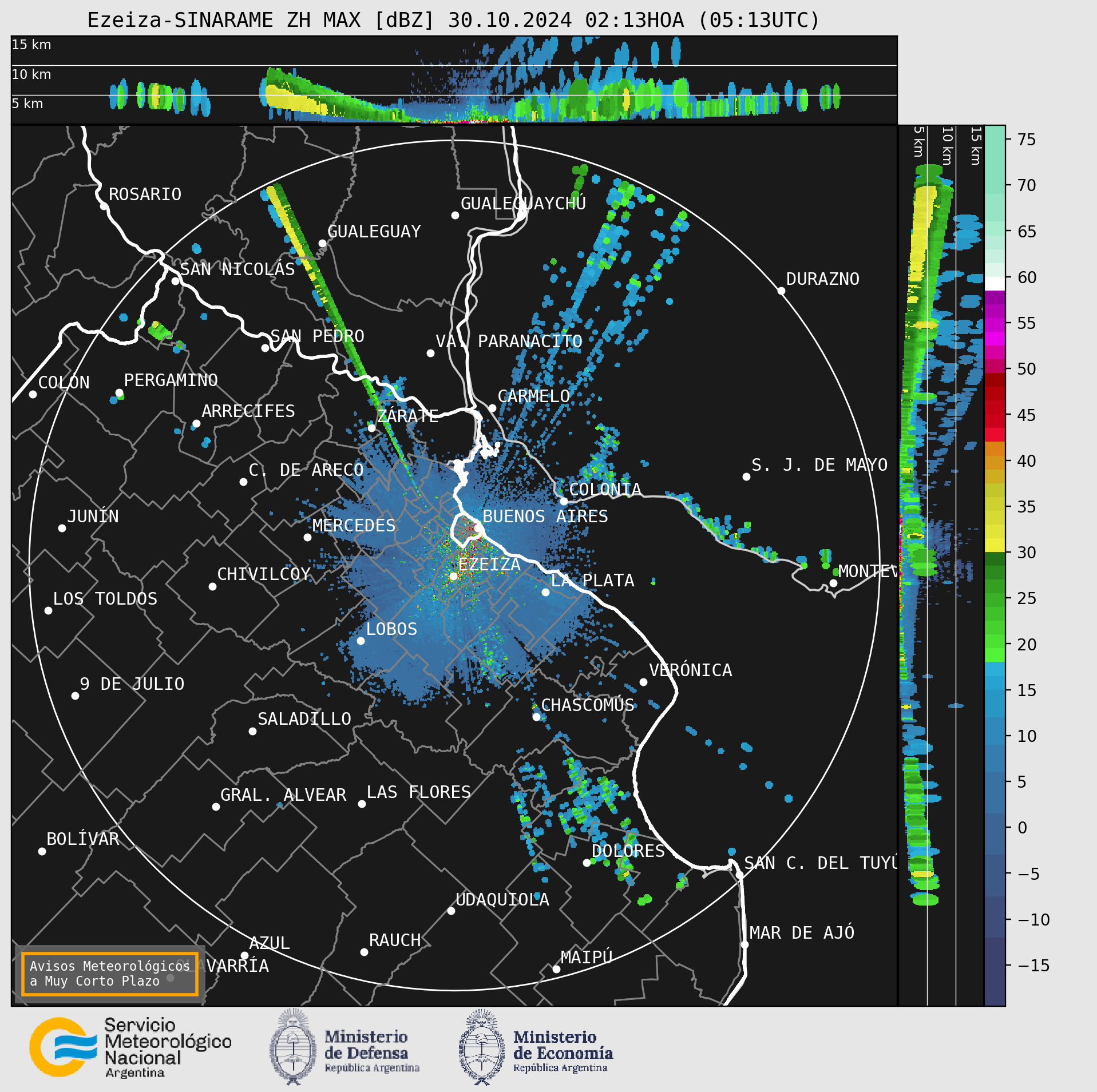This screenshot has height=1092, width=1097.
Task: Click the GRAL. ALVEAR label
Action: 283,795
